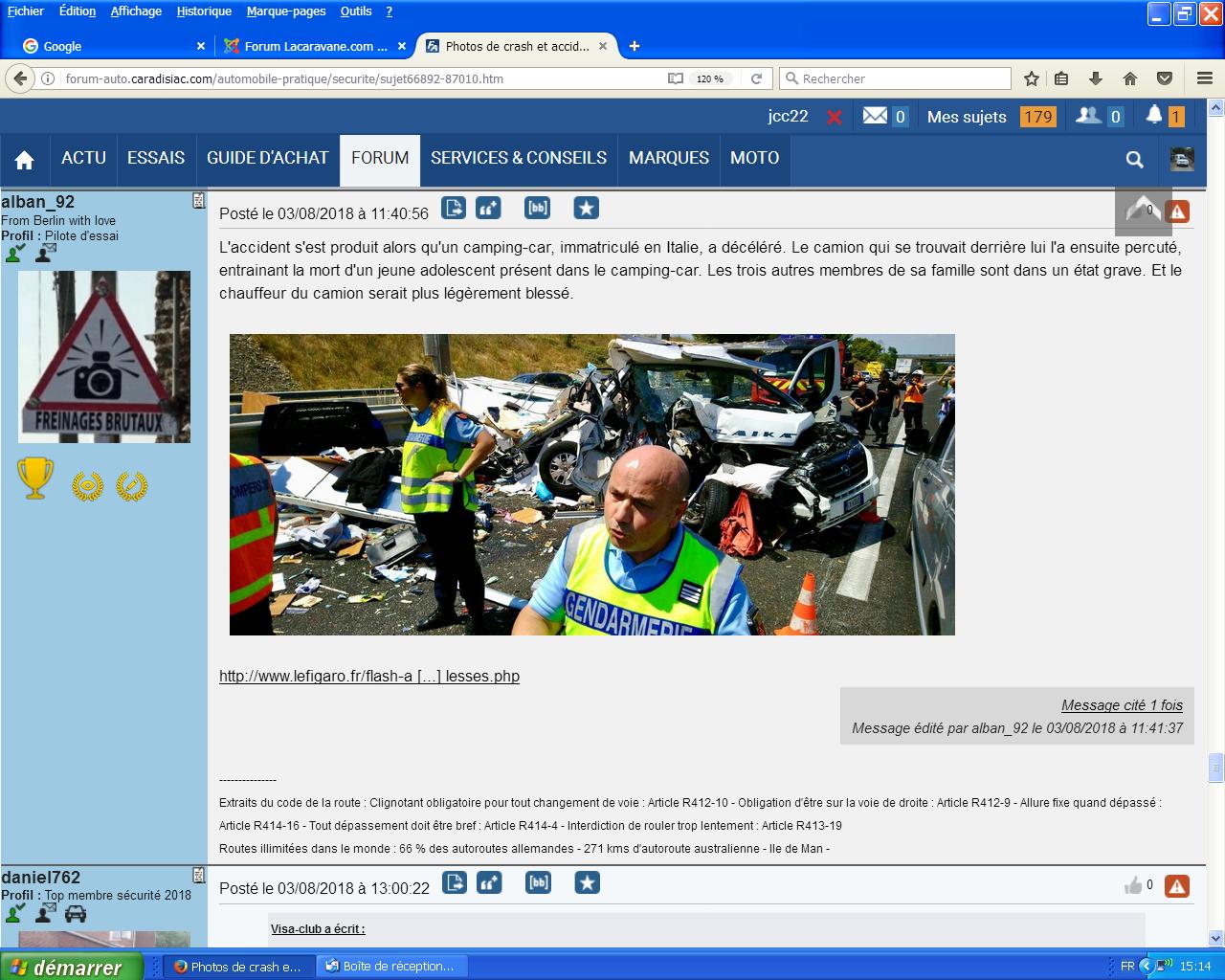Click the démarrer Start button
Viewport: 1225px width, 980px height.
click(72, 967)
